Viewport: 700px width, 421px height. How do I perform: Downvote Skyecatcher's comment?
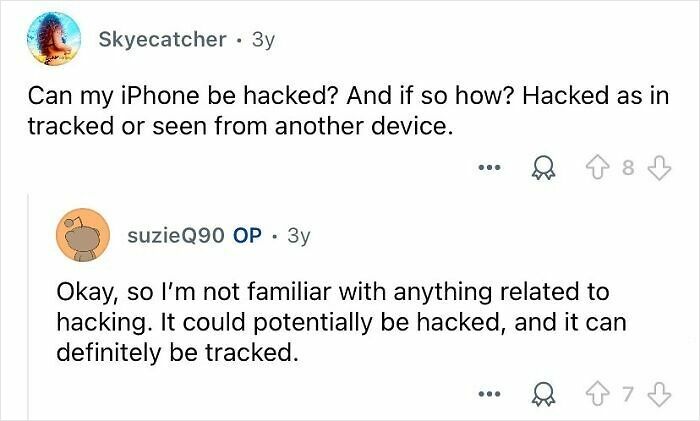(x=659, y=168)
